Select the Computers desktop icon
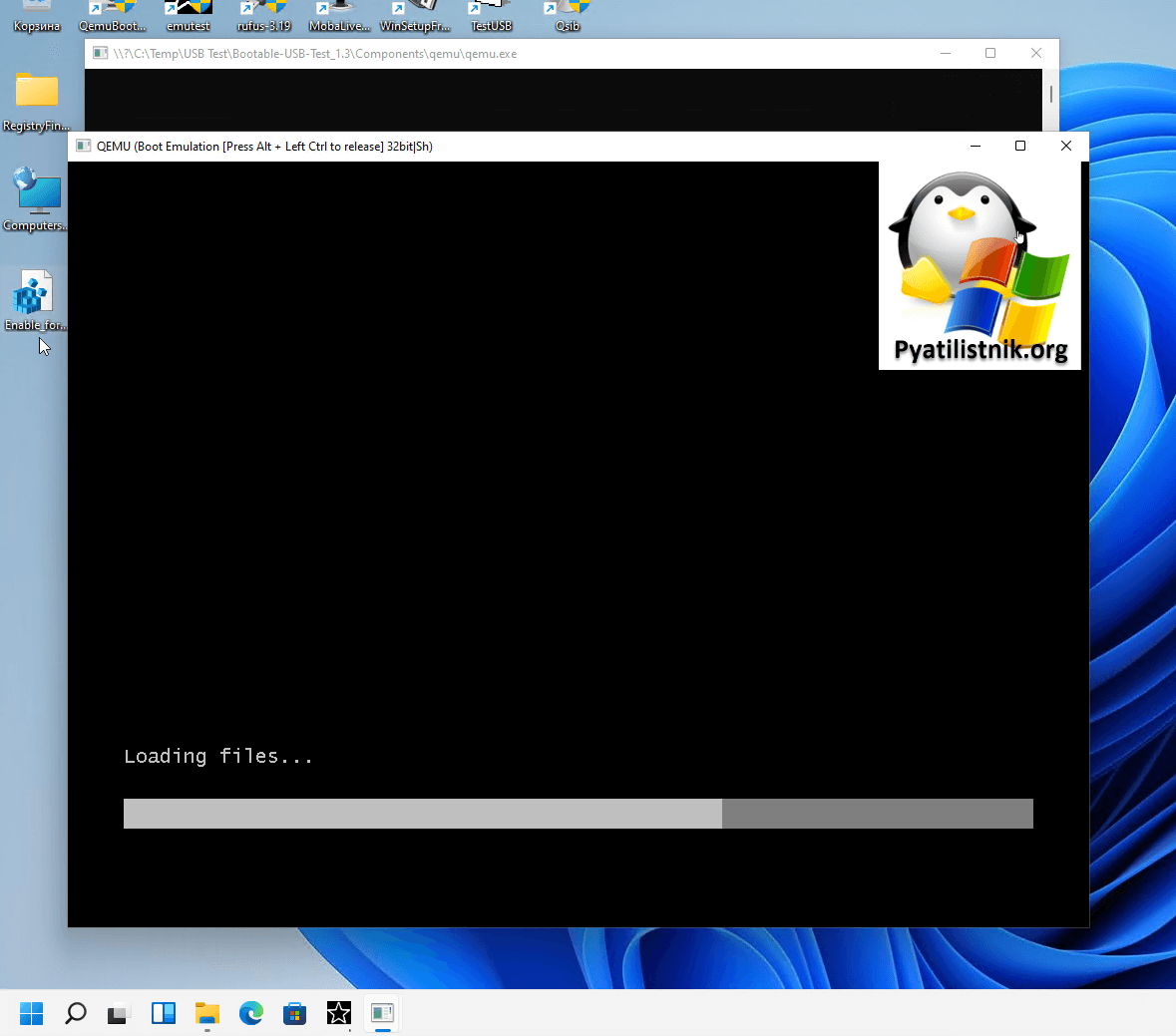The width and height of the screenshot is (1176, 1036). tap(37, 198)
